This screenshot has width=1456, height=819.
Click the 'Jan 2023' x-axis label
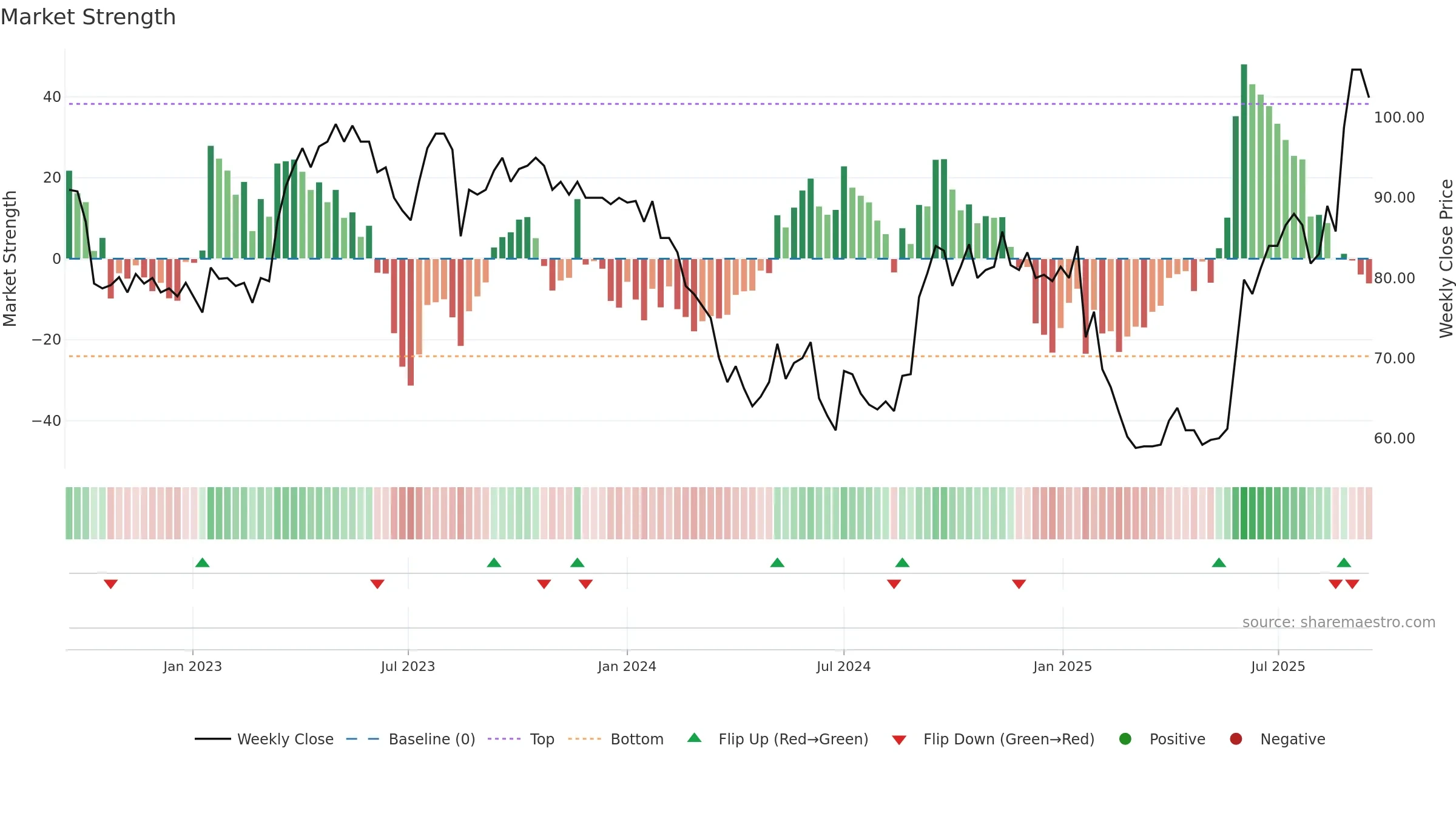coord(192,666)
